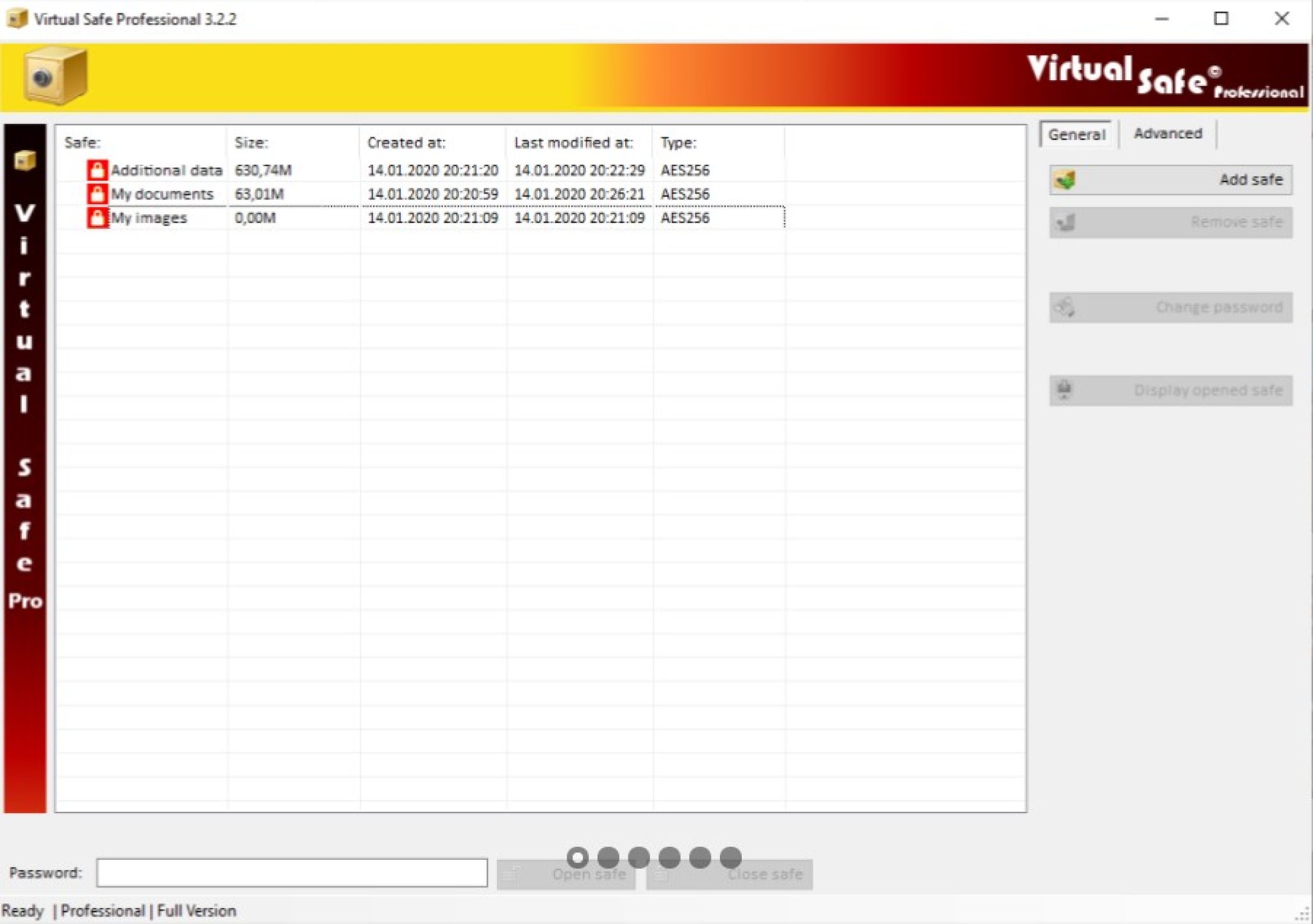Viewport: 1313px width, 924px height.
Task: Click the Display opened safe icon
Action: click(x=1064, y=390)
